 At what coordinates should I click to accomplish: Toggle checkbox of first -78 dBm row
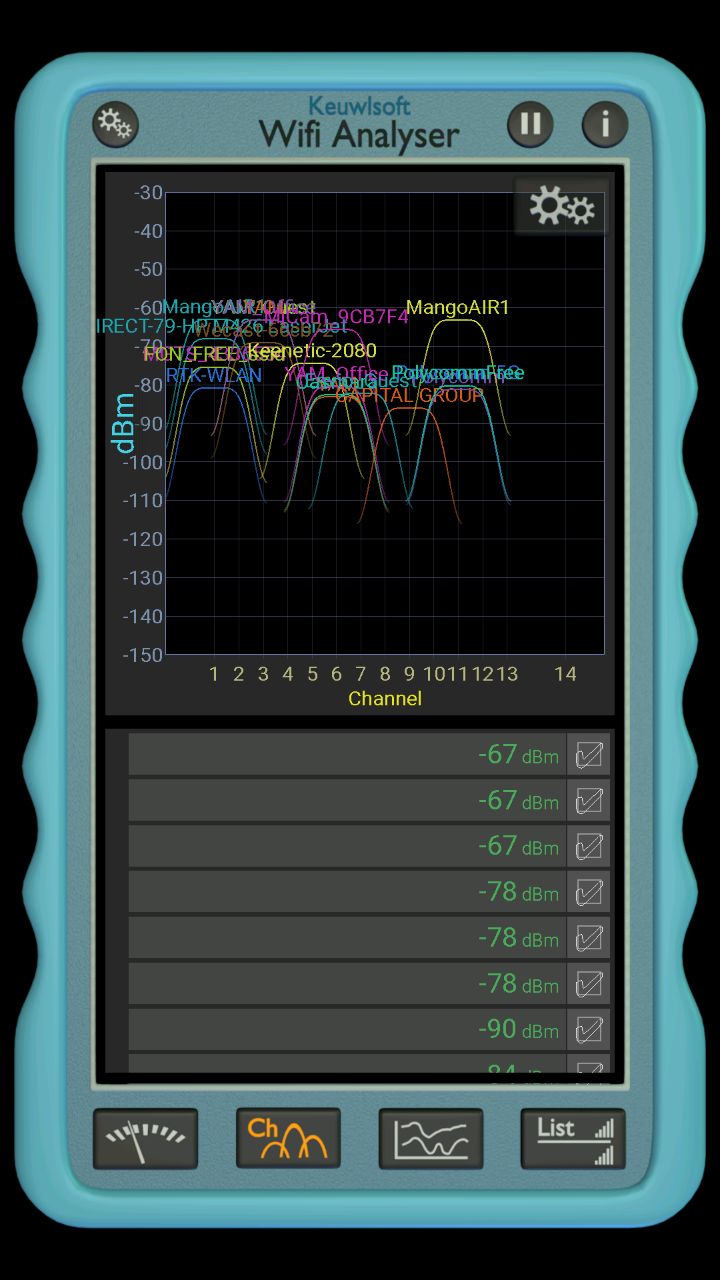(589, 892)
